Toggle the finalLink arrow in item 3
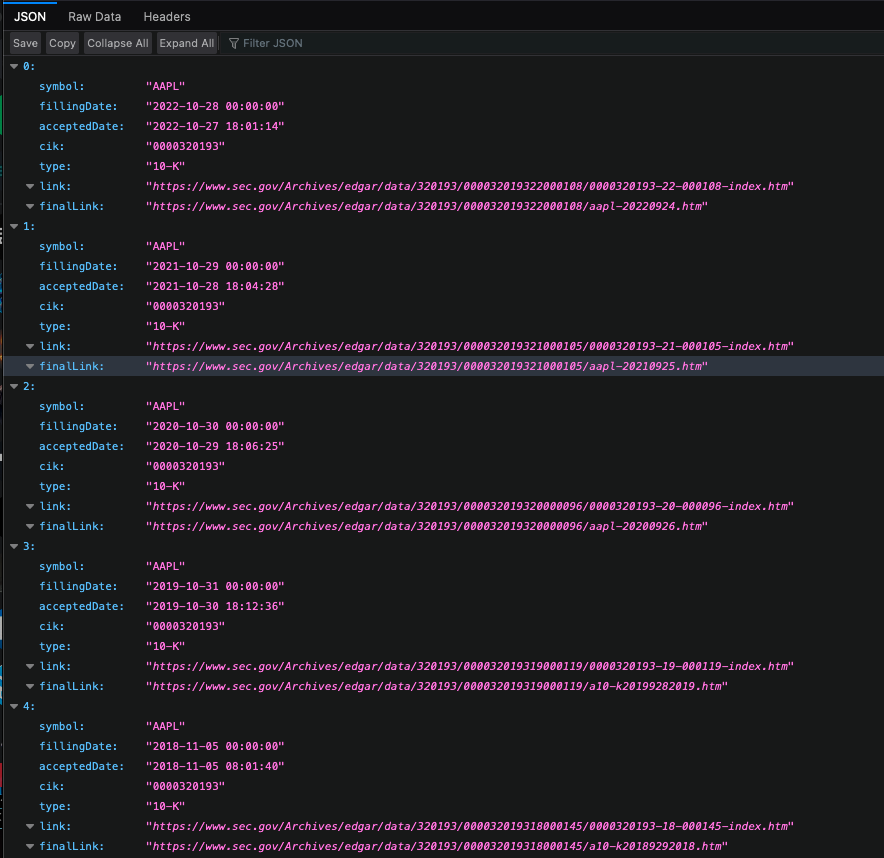 (30, 687)
